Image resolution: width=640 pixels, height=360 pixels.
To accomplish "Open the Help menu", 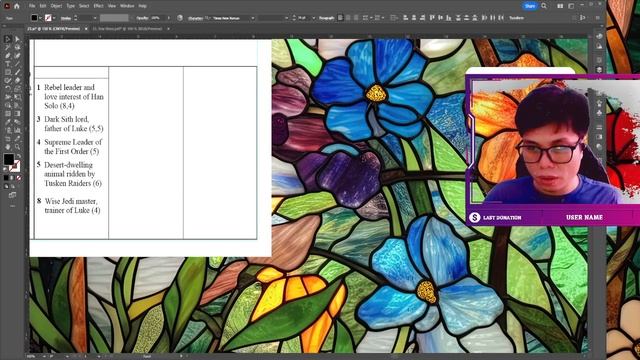I will [x=142, y=6].
